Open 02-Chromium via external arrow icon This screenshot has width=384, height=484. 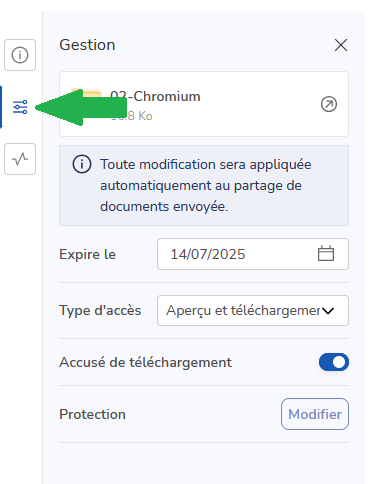[329, 104]
